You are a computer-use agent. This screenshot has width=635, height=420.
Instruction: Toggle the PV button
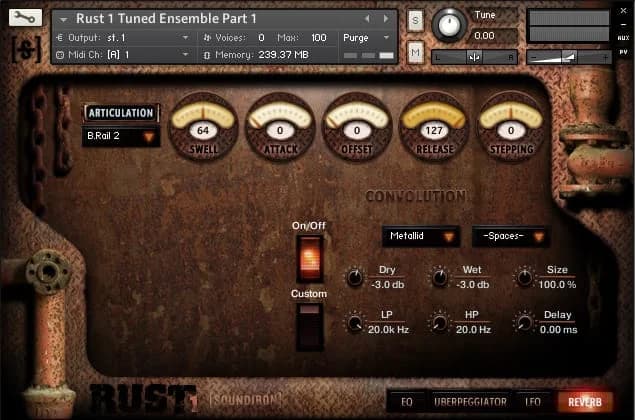click(623, 52)
